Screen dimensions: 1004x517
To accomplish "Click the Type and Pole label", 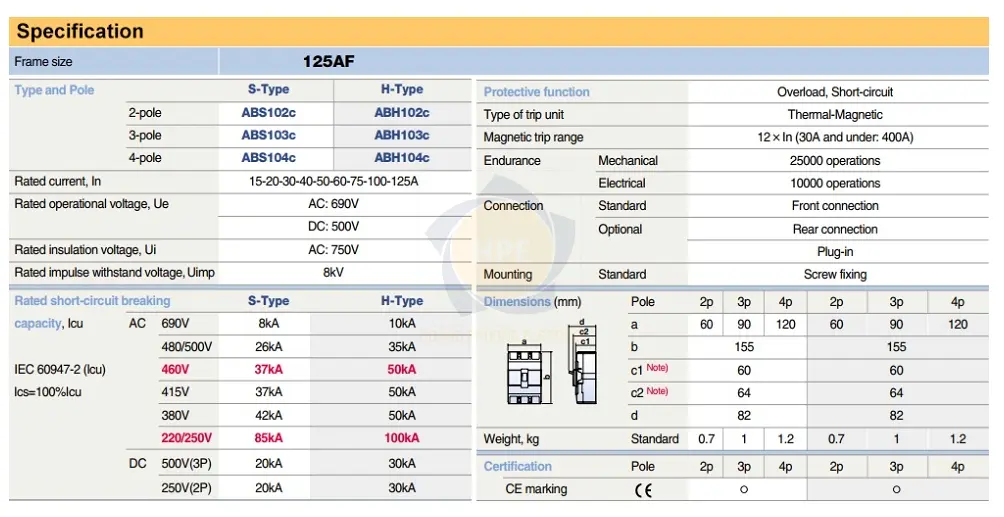I will [54, 90].
